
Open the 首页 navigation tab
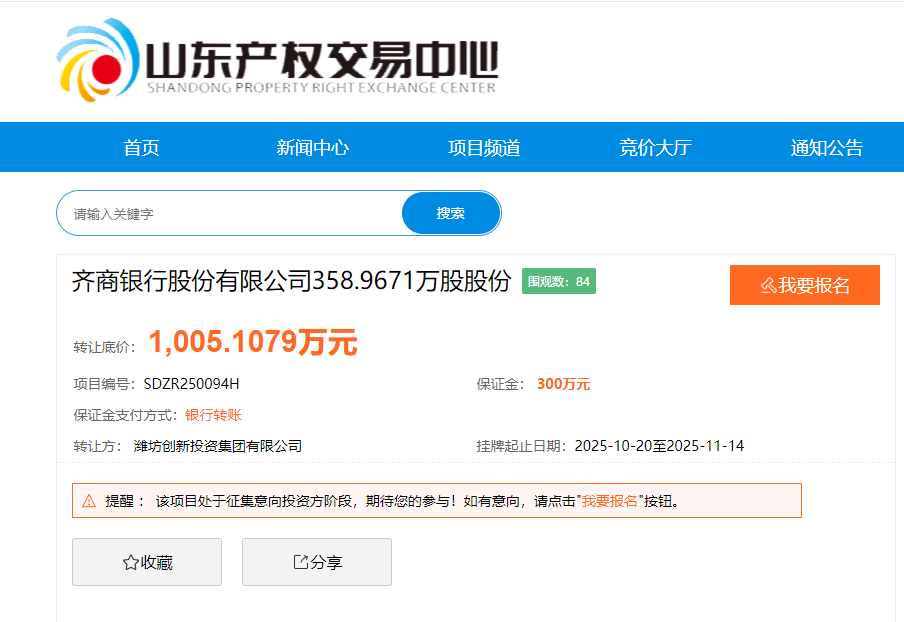pyautogui.click(x=141, y=148)
